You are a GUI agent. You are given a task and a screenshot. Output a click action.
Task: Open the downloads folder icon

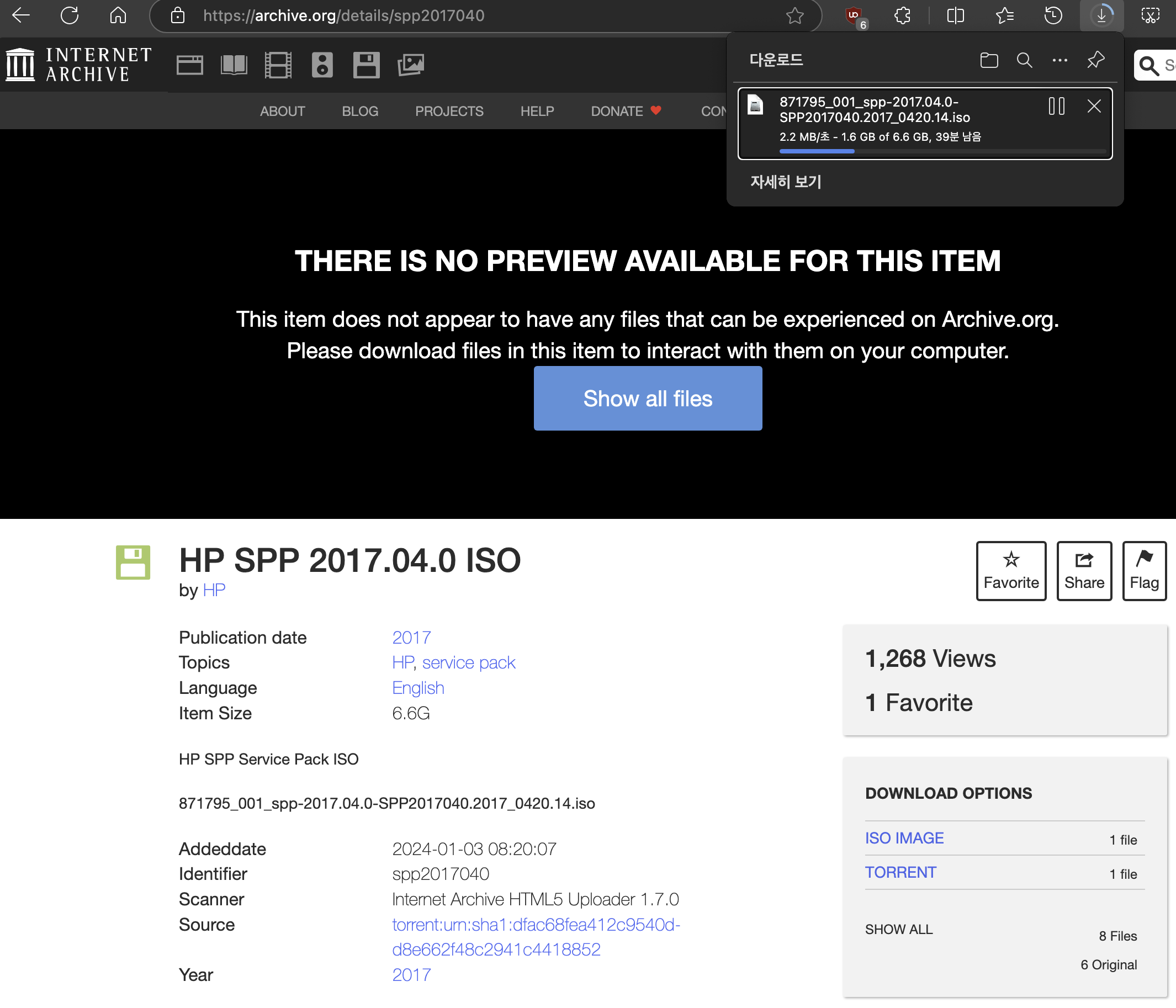pyautogui.click(x=989, y=60)
